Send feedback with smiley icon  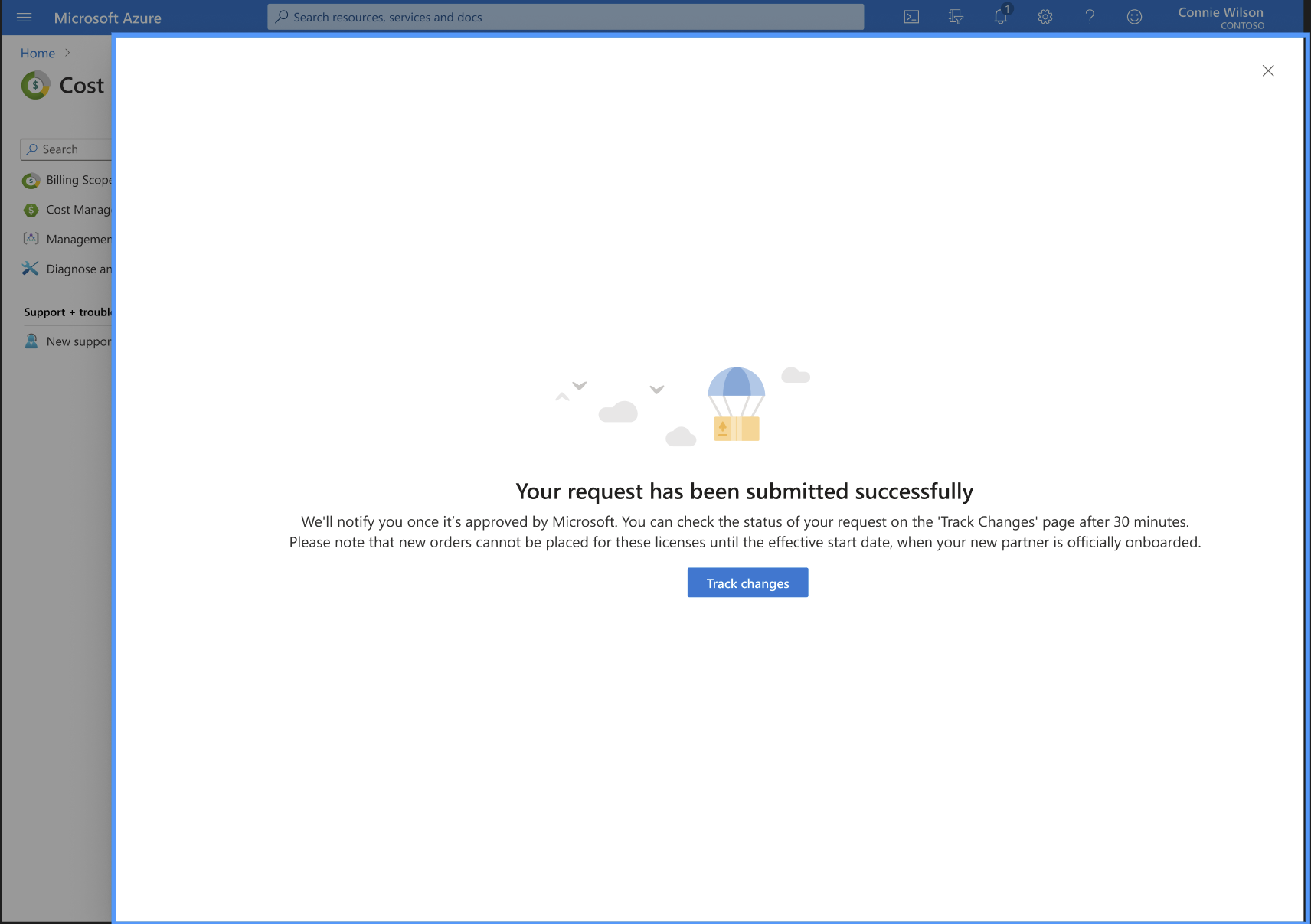(x=1134, y=17)
